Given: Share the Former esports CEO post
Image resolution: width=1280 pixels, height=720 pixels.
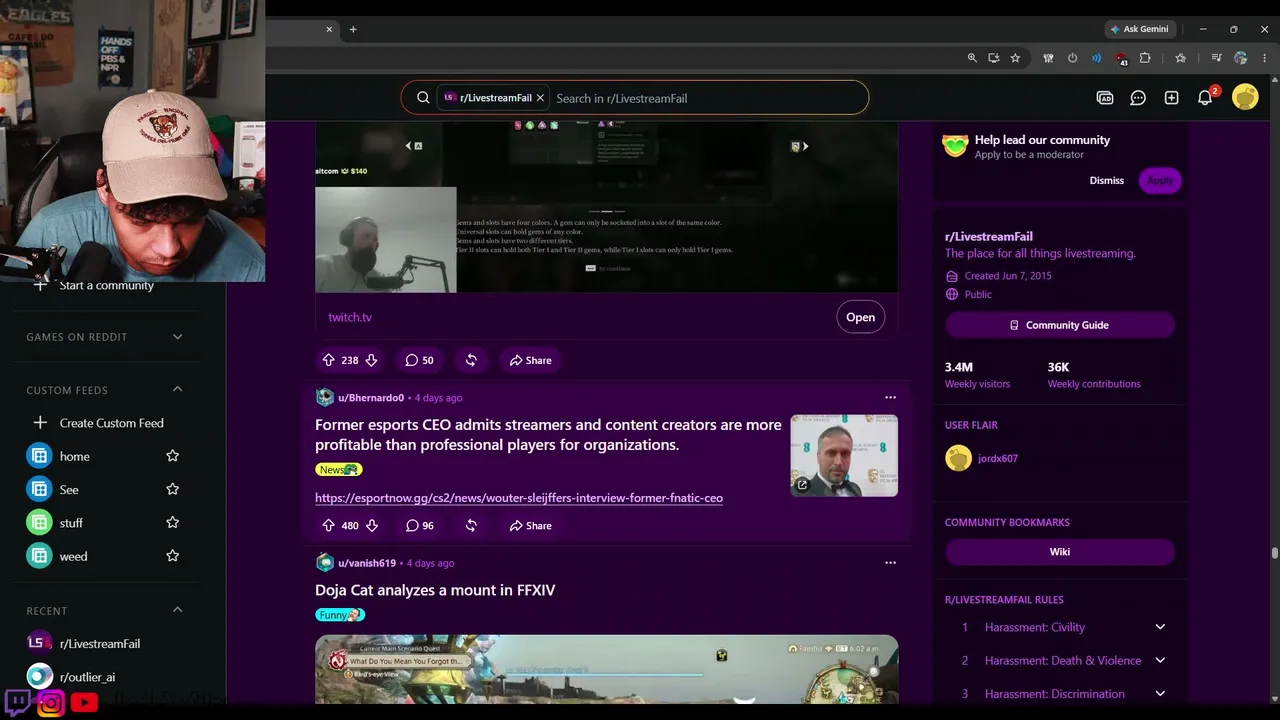Looking at the screenshot, I should (530, 525).
